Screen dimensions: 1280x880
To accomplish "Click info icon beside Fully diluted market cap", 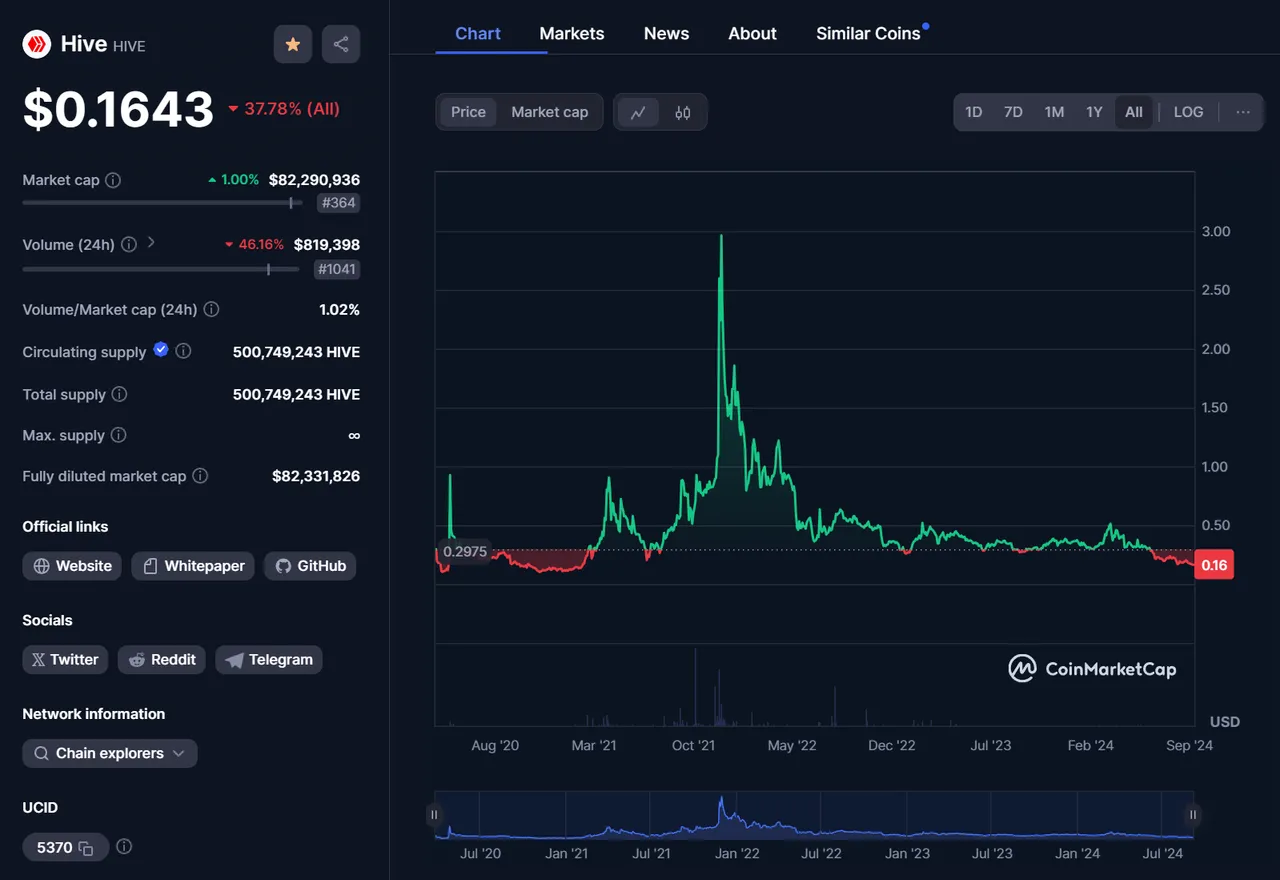I will point(200,476).
